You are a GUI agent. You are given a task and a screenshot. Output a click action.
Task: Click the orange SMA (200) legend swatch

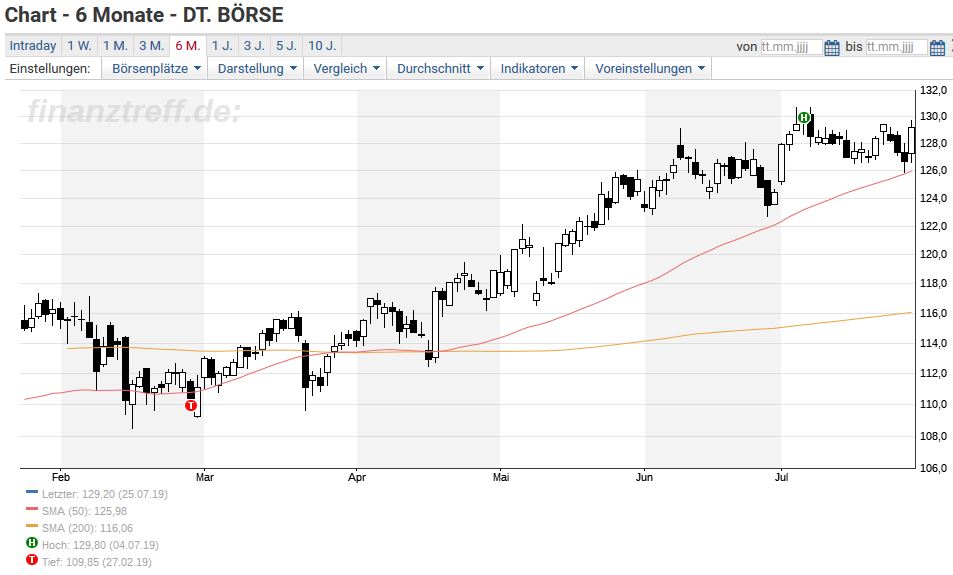(x=32, y=526)
